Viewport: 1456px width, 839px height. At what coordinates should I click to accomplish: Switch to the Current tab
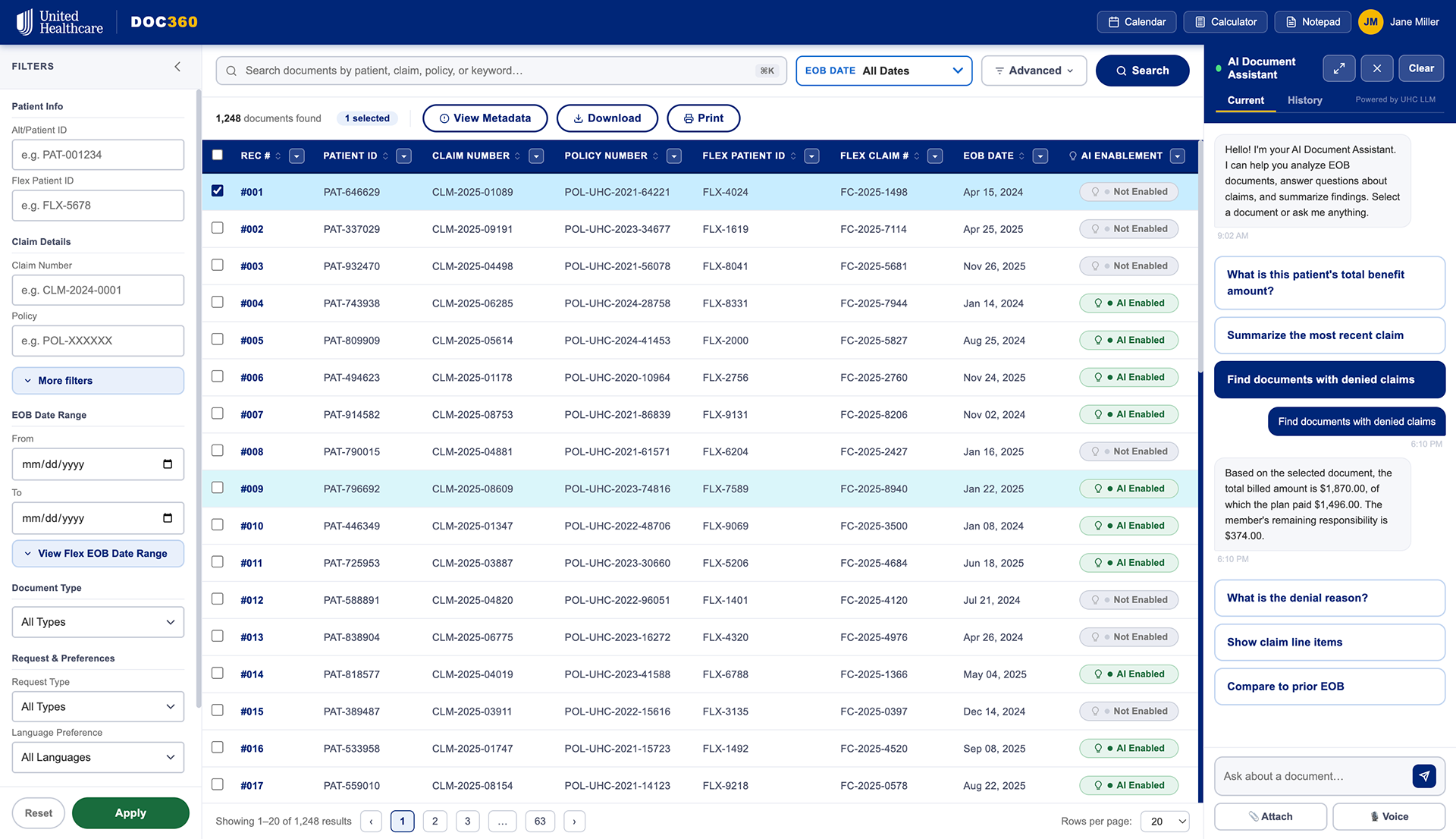point(1245,100)
